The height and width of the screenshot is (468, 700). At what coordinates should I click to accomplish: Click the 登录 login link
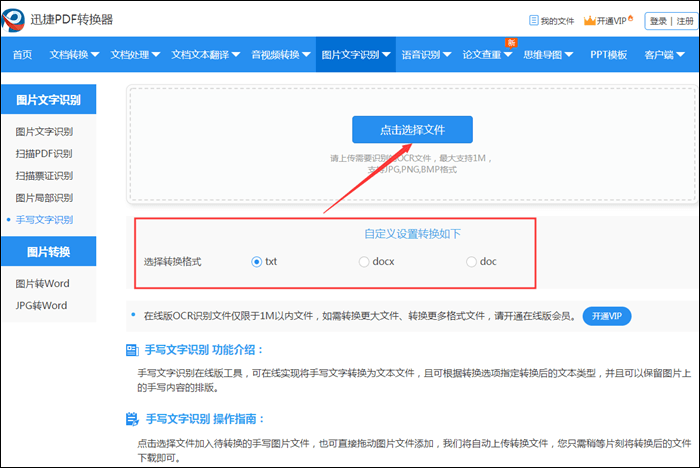(658, 20)
